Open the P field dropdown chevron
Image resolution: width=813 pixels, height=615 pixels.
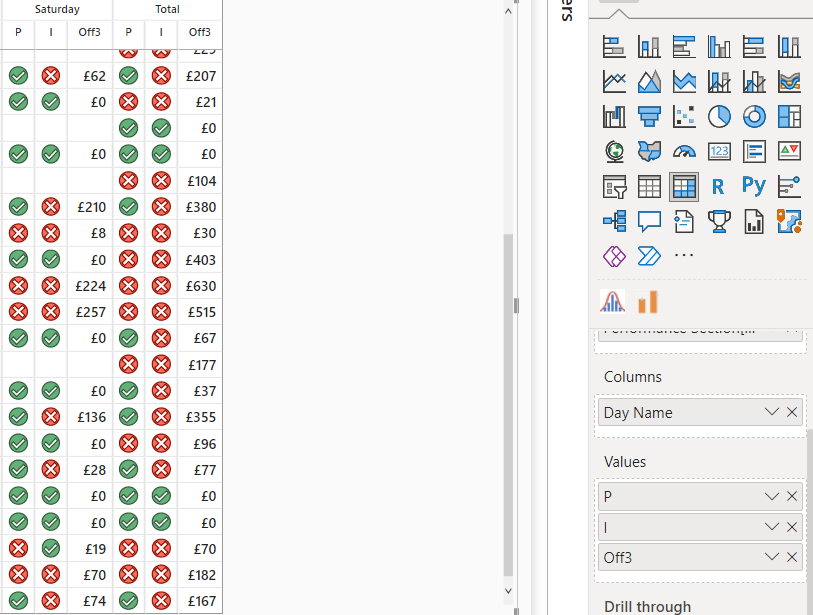tap(772, 496)
